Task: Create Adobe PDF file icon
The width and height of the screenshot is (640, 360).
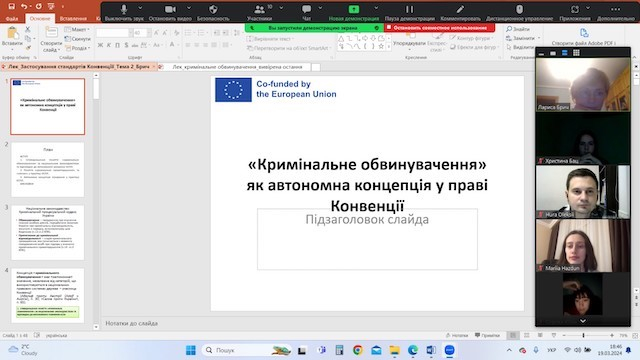Action: [584, 33]
